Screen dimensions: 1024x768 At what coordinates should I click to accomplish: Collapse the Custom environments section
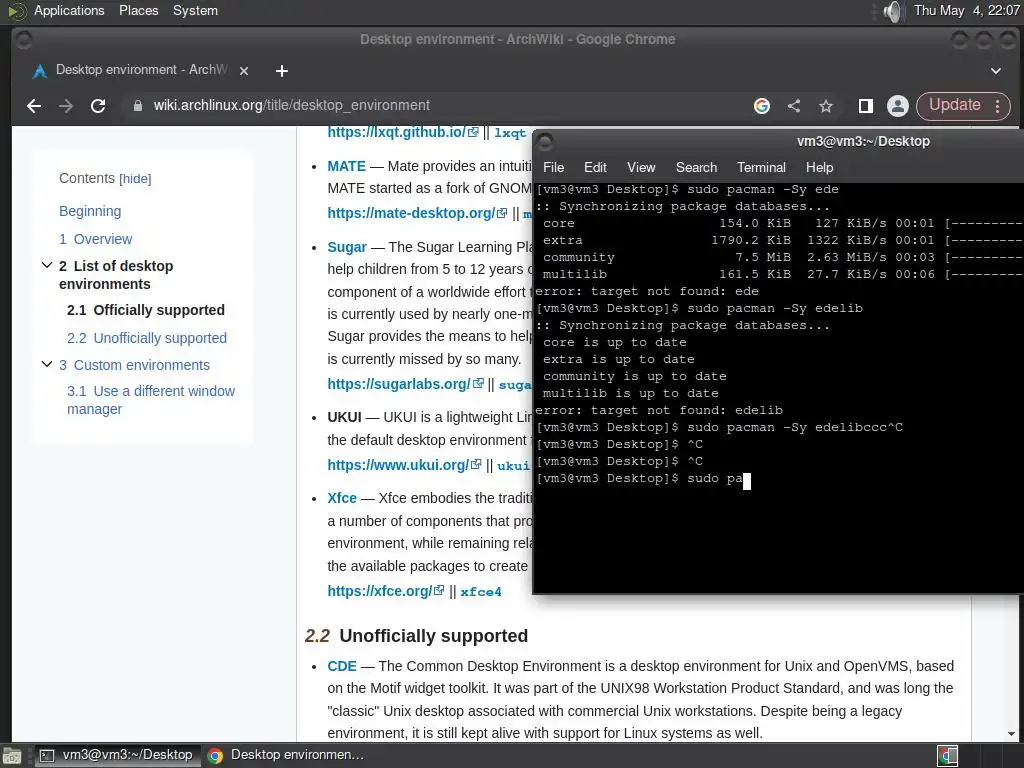click(x=47, y=364)
